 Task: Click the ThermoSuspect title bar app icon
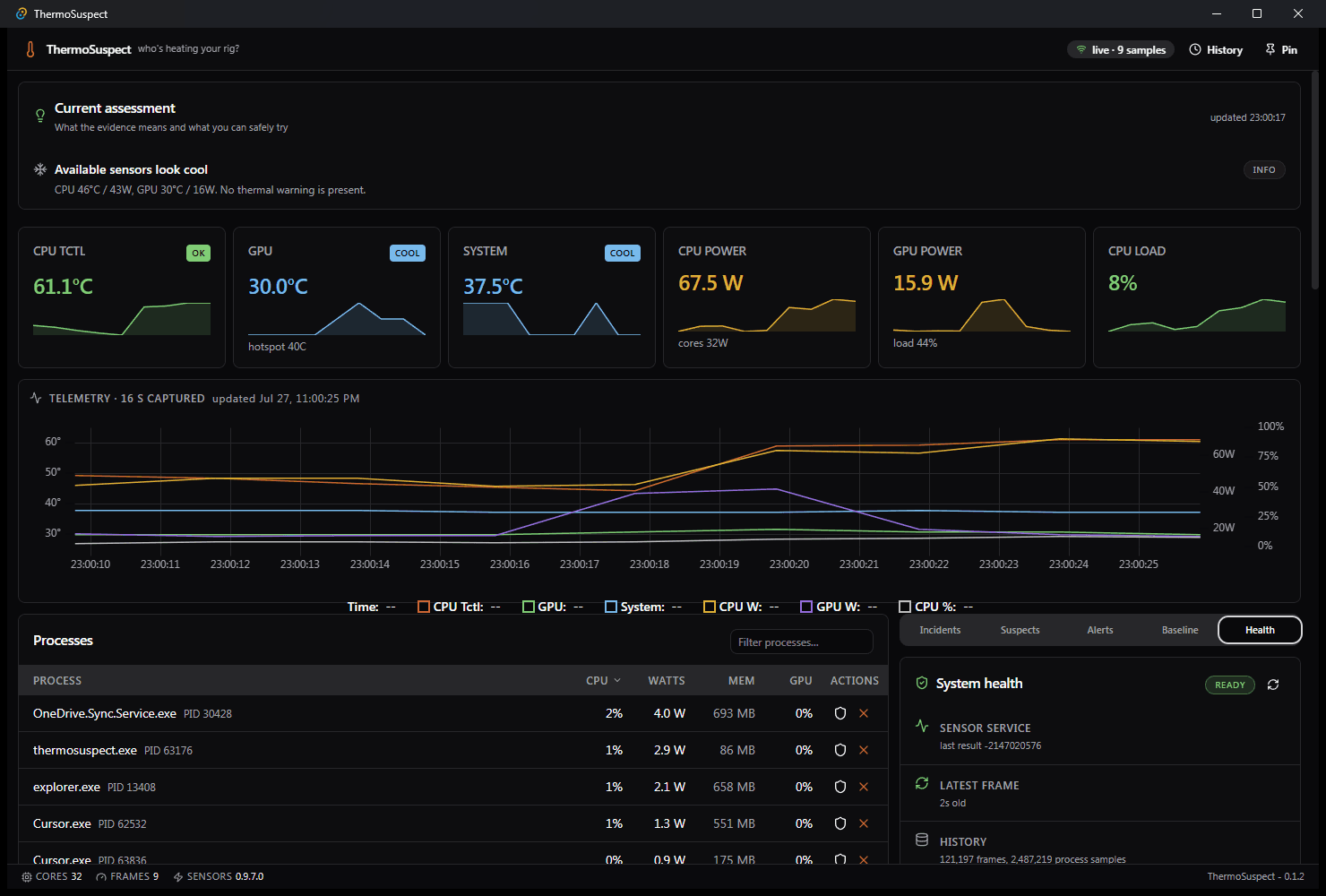coord(22,13)
